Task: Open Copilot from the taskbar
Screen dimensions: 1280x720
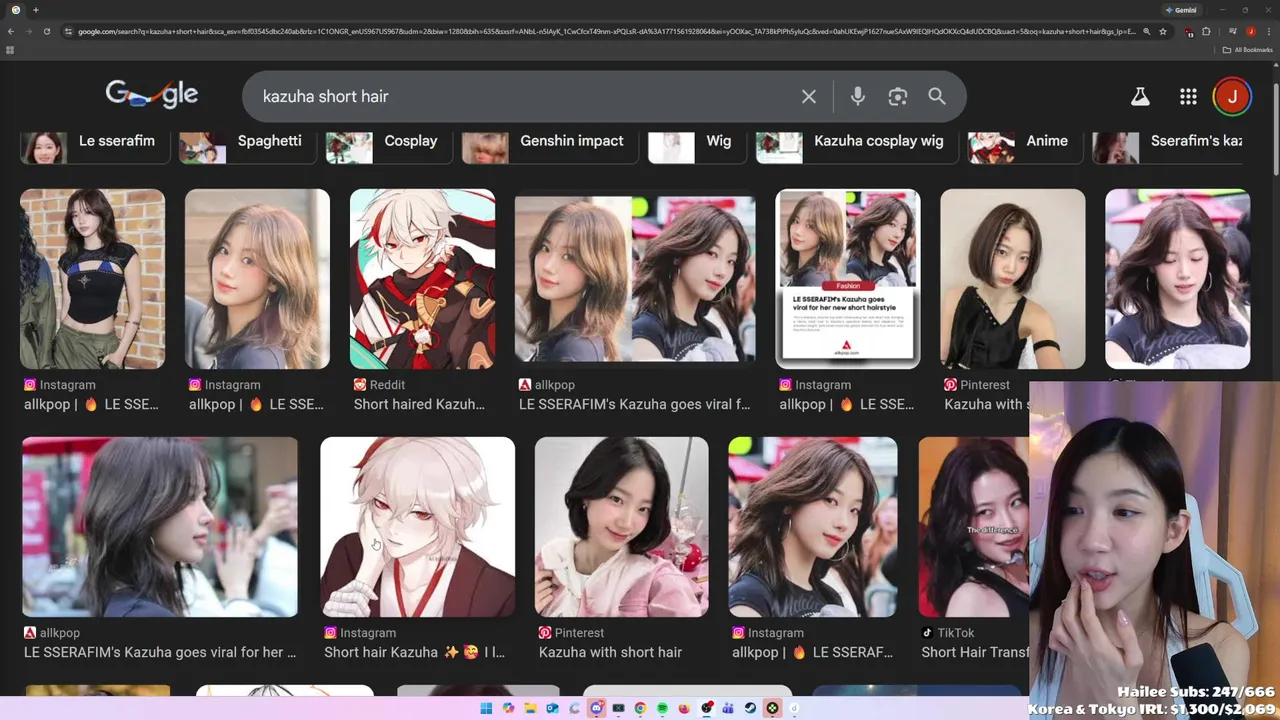Action: pos(508,708)
